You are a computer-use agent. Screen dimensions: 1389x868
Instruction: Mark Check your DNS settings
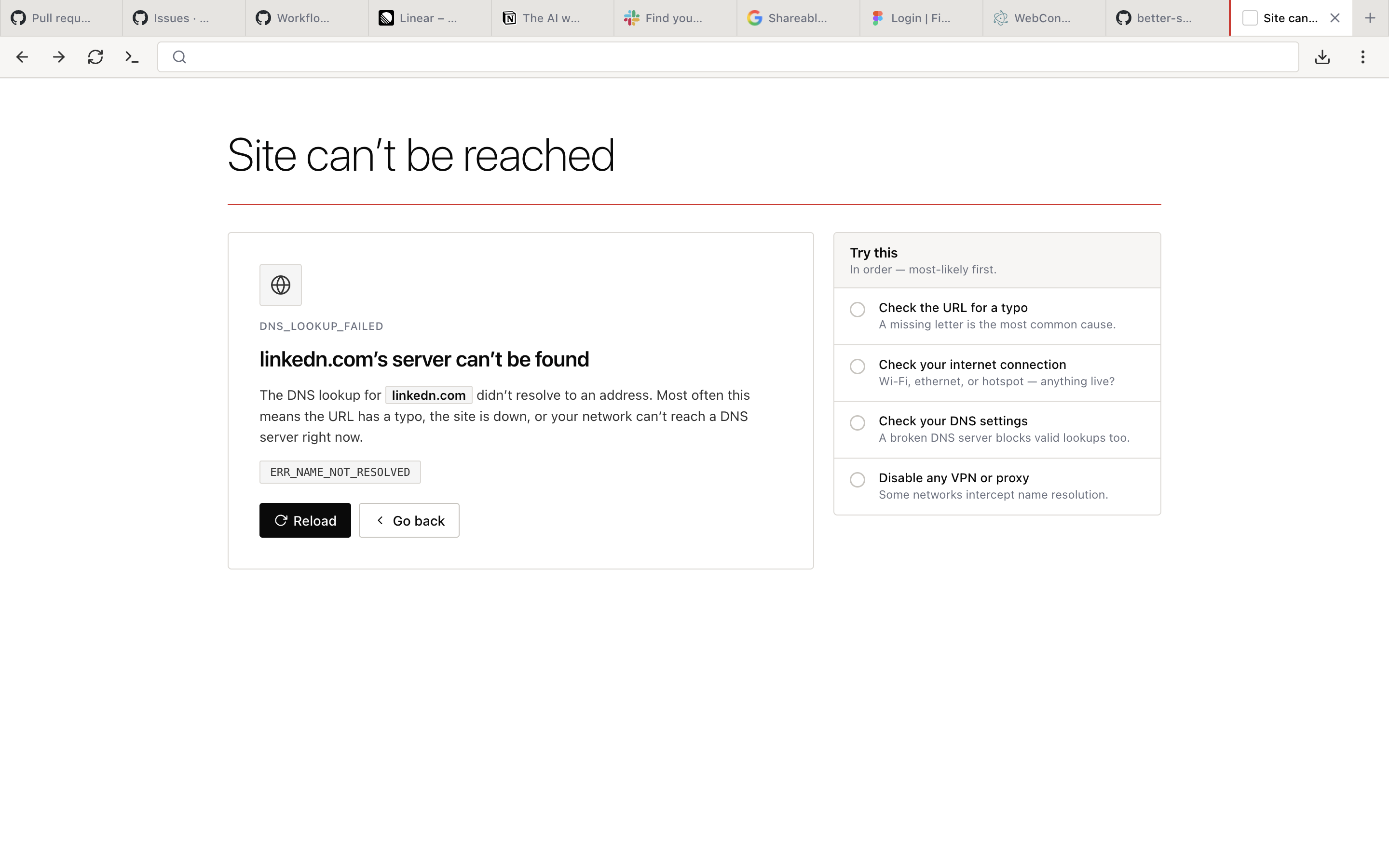pyautogui.click(x=858, y=422)
